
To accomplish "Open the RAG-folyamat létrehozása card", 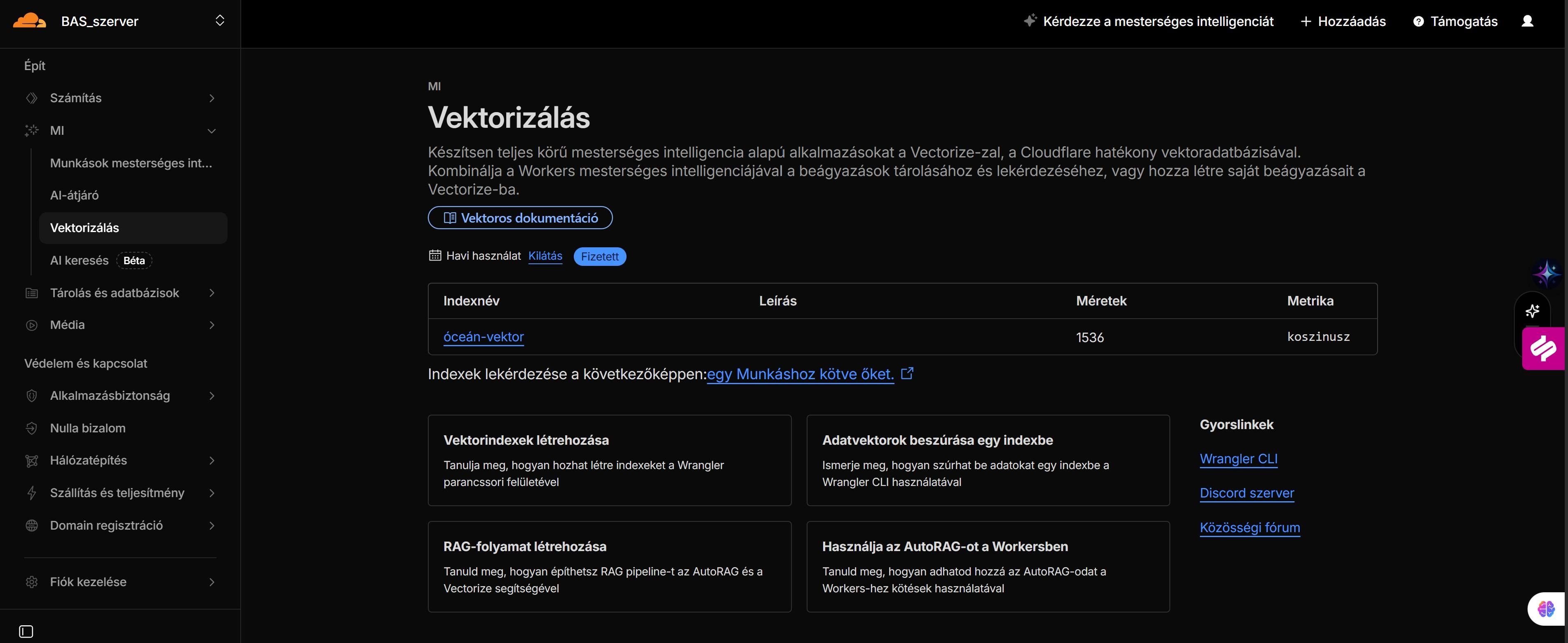I will (609, 566).
